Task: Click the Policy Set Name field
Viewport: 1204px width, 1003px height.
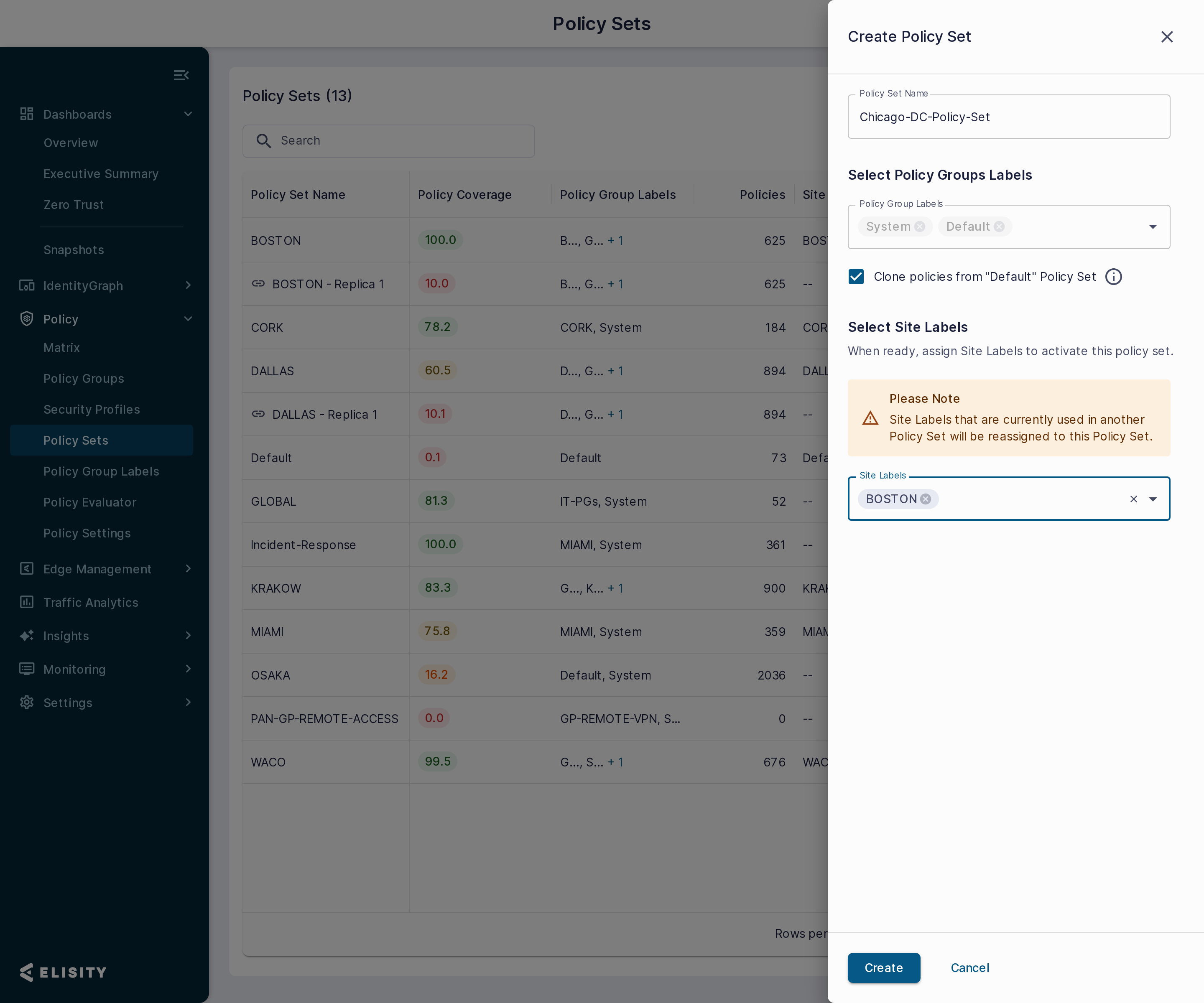Action: tap(1008, 117)
